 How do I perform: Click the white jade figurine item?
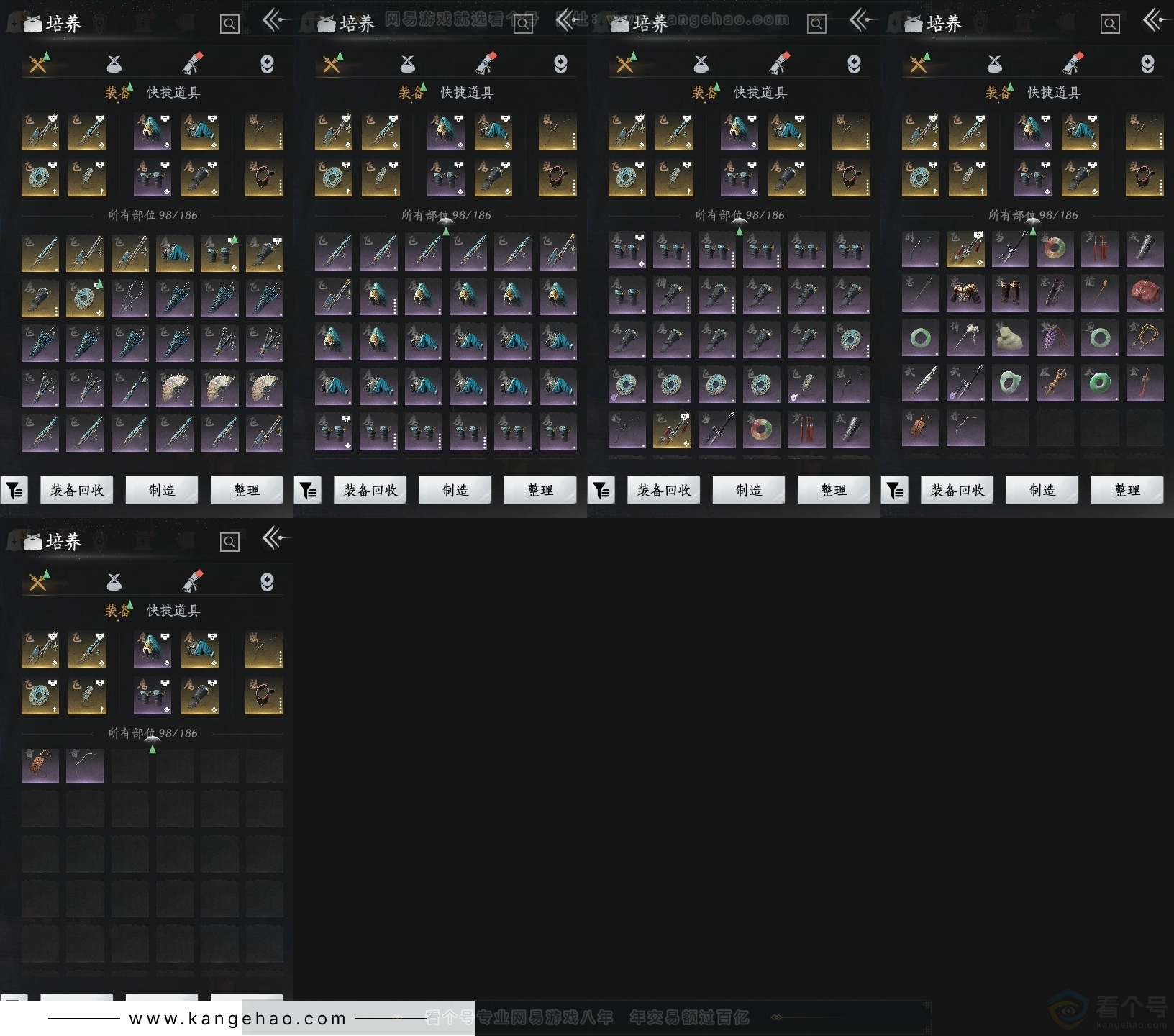[1010, 338]
